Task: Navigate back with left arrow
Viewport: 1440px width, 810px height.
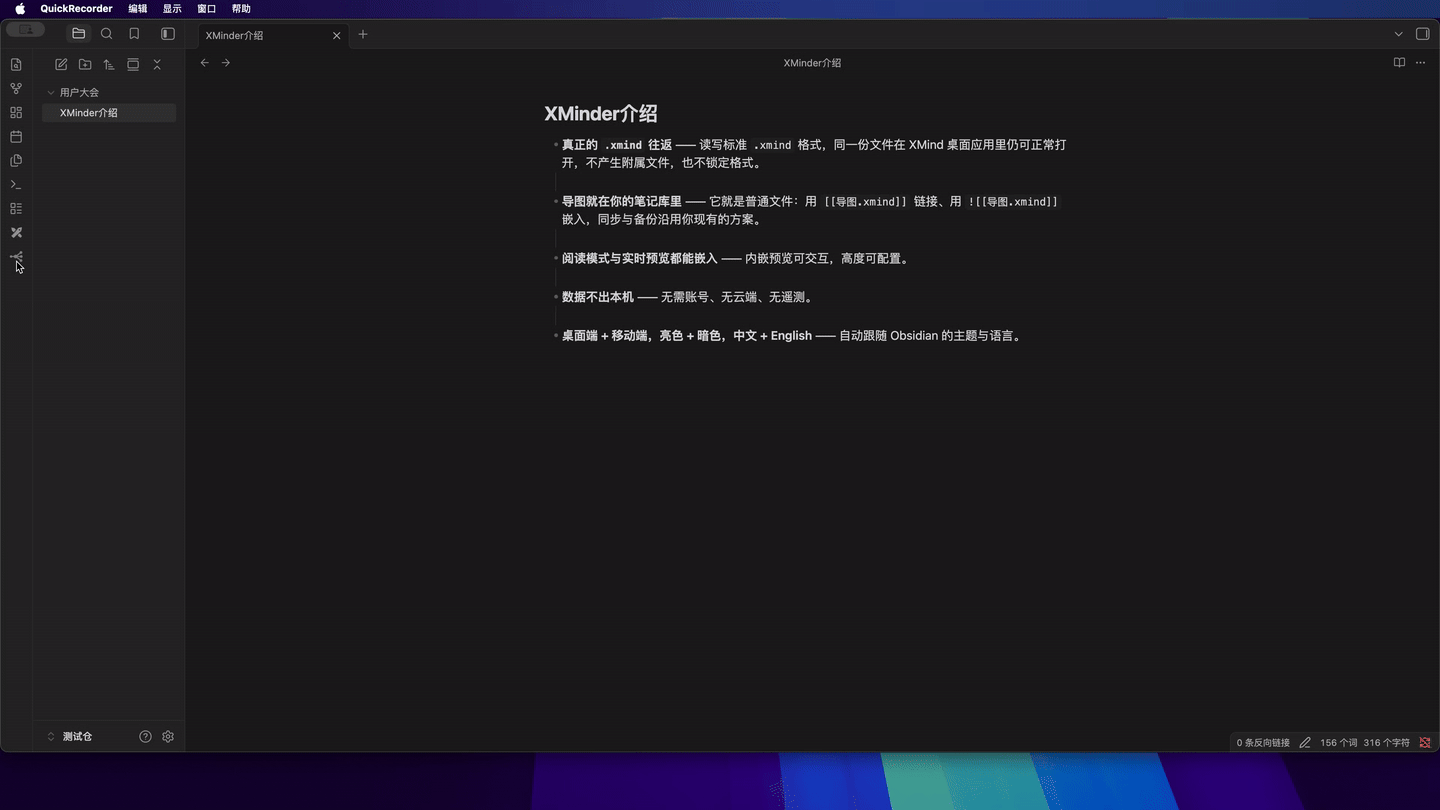Action: 205,63
